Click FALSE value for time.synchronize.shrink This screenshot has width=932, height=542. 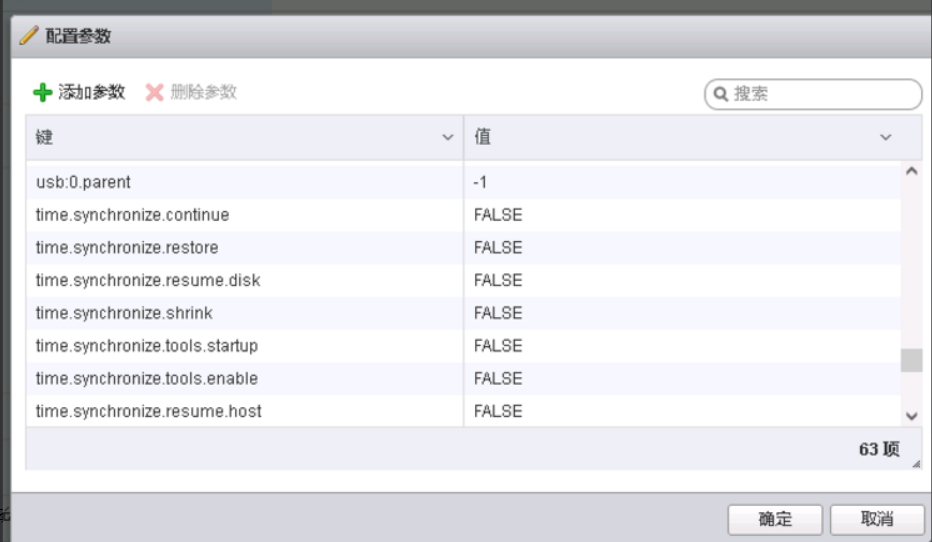coord(498,313)
